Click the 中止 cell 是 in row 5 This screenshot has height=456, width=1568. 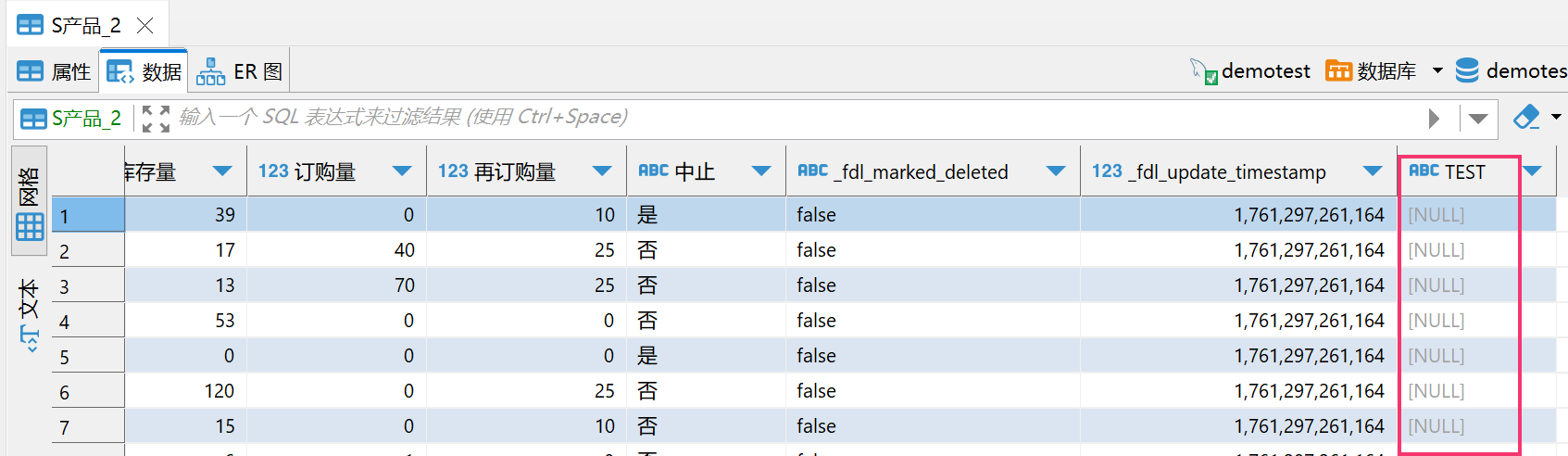(x=707, y=356)
